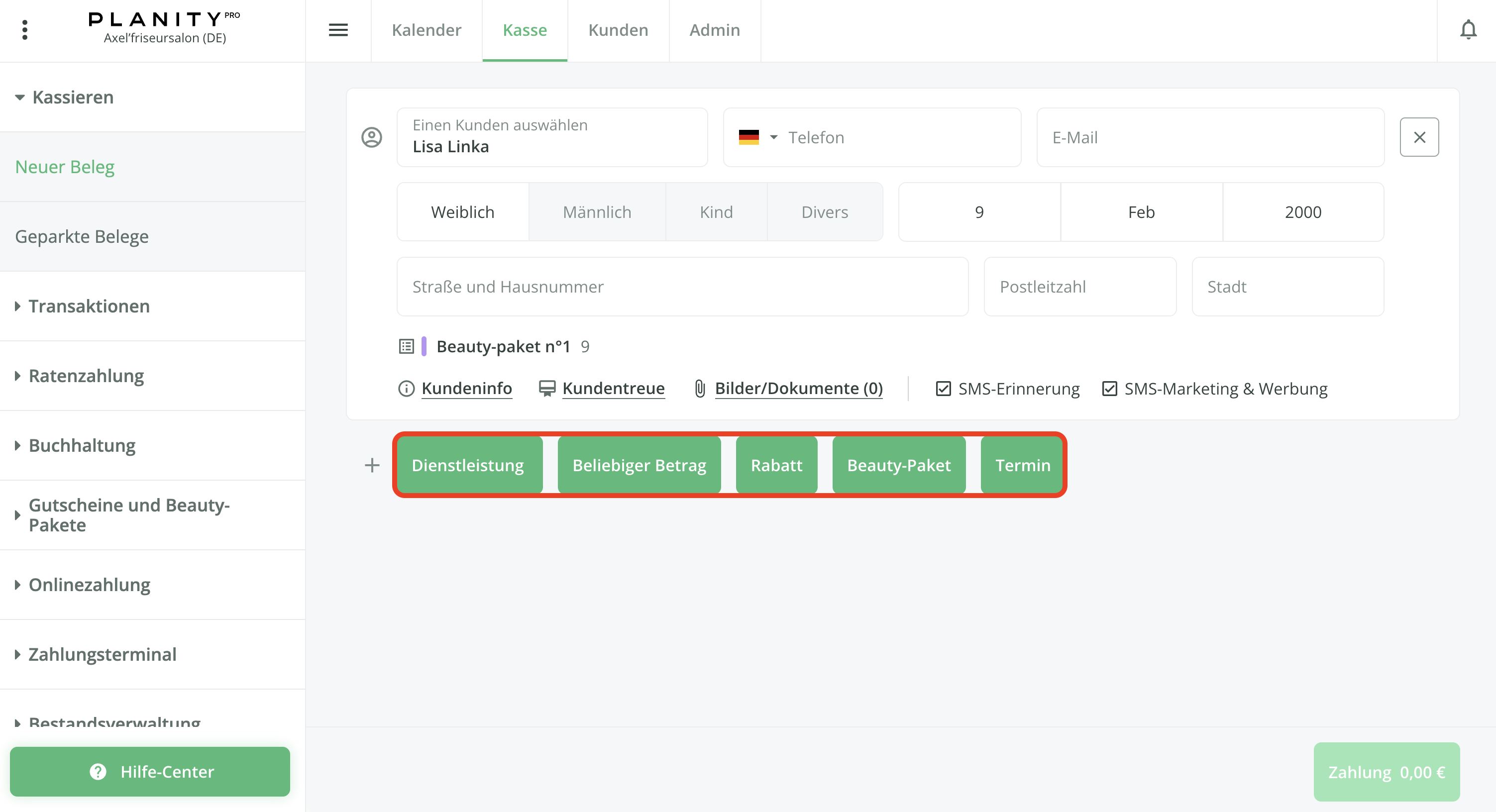Click the paperclip Bilder/Dokumente icon
Image resolution: width=1496 pixels, height=812 pixels.
[700, 388]
